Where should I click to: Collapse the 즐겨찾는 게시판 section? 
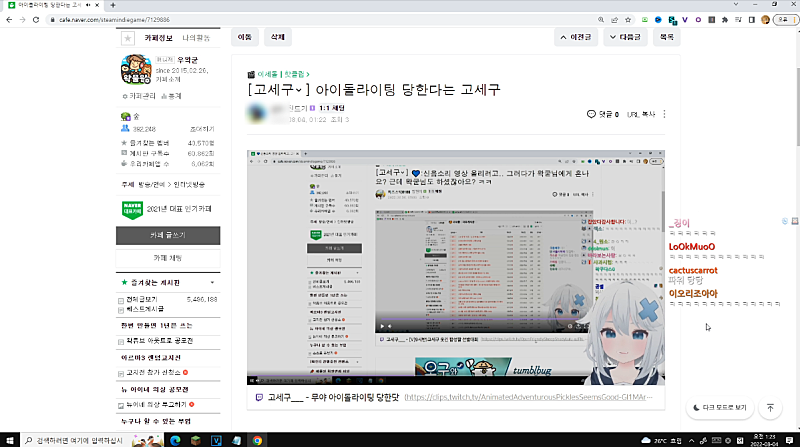[212, 284]
